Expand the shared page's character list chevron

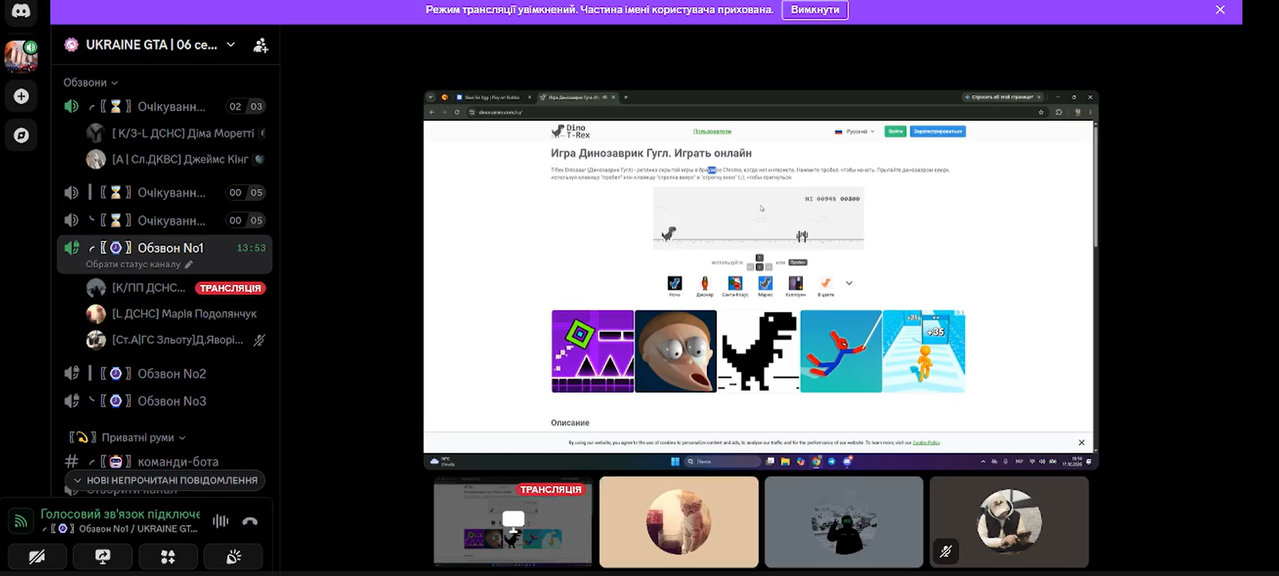coord(849,283)
